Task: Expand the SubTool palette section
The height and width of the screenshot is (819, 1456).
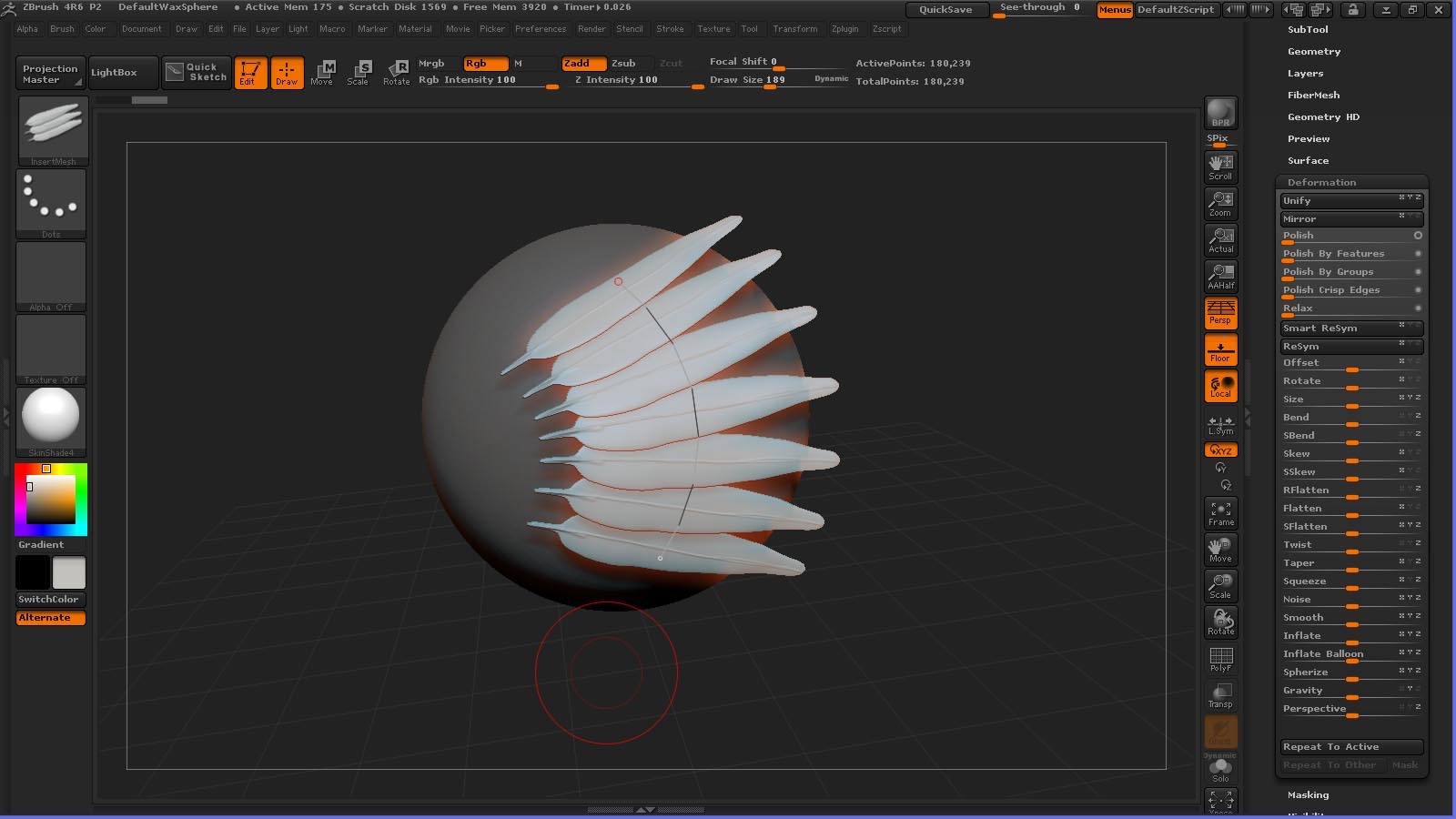Action: (x=1308, y=30)
